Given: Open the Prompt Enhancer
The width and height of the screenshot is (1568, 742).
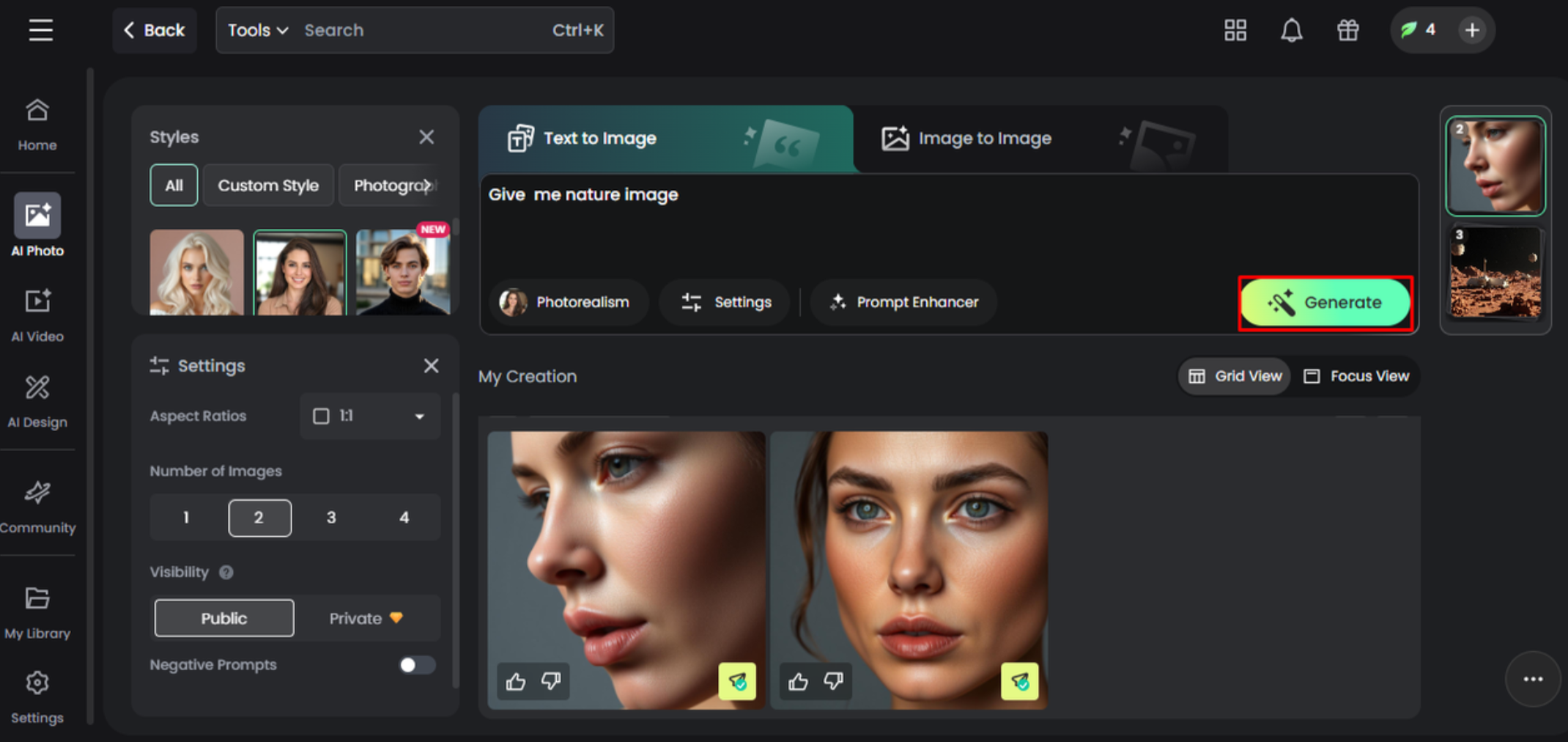Looking at the screenshot, I should pyautogui.click(x=903, y=301).
